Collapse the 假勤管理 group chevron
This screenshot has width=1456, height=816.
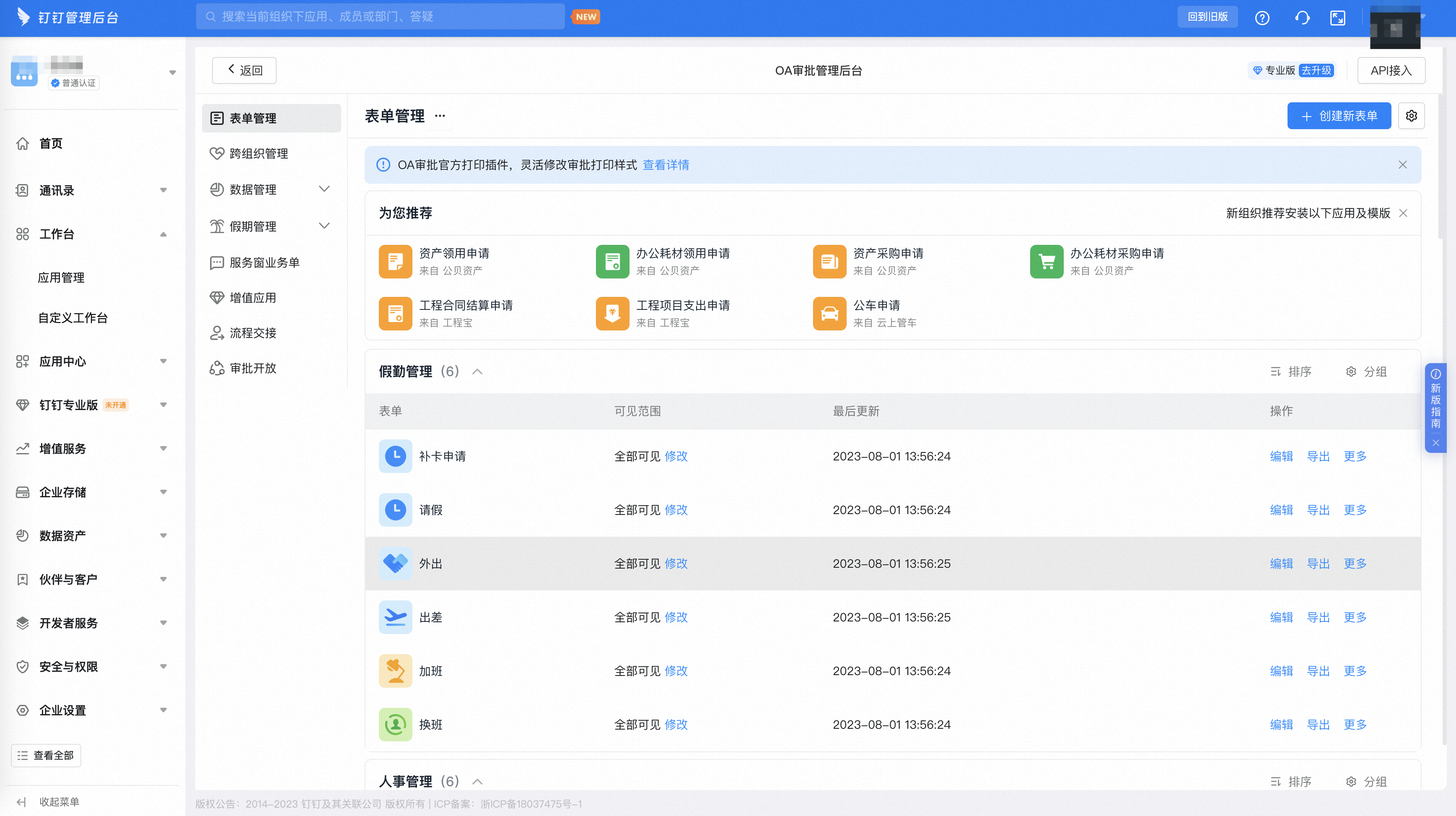(477, 372)
